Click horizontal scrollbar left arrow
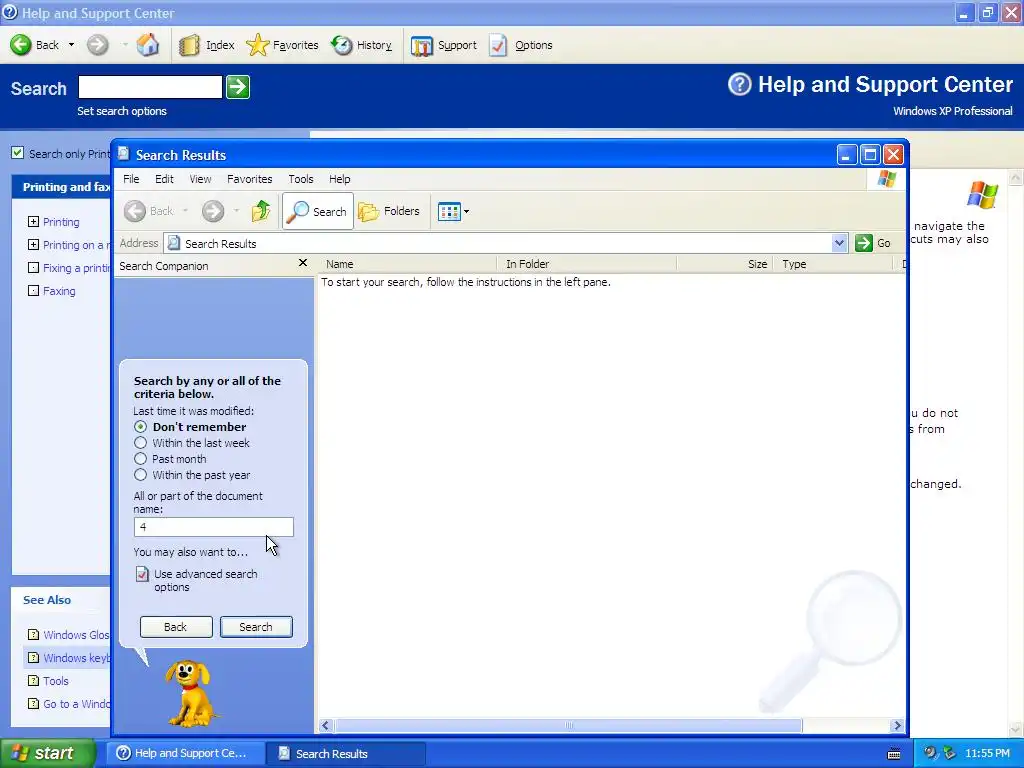This screenshot has height=768, width=1024. [x=325, y=726]
